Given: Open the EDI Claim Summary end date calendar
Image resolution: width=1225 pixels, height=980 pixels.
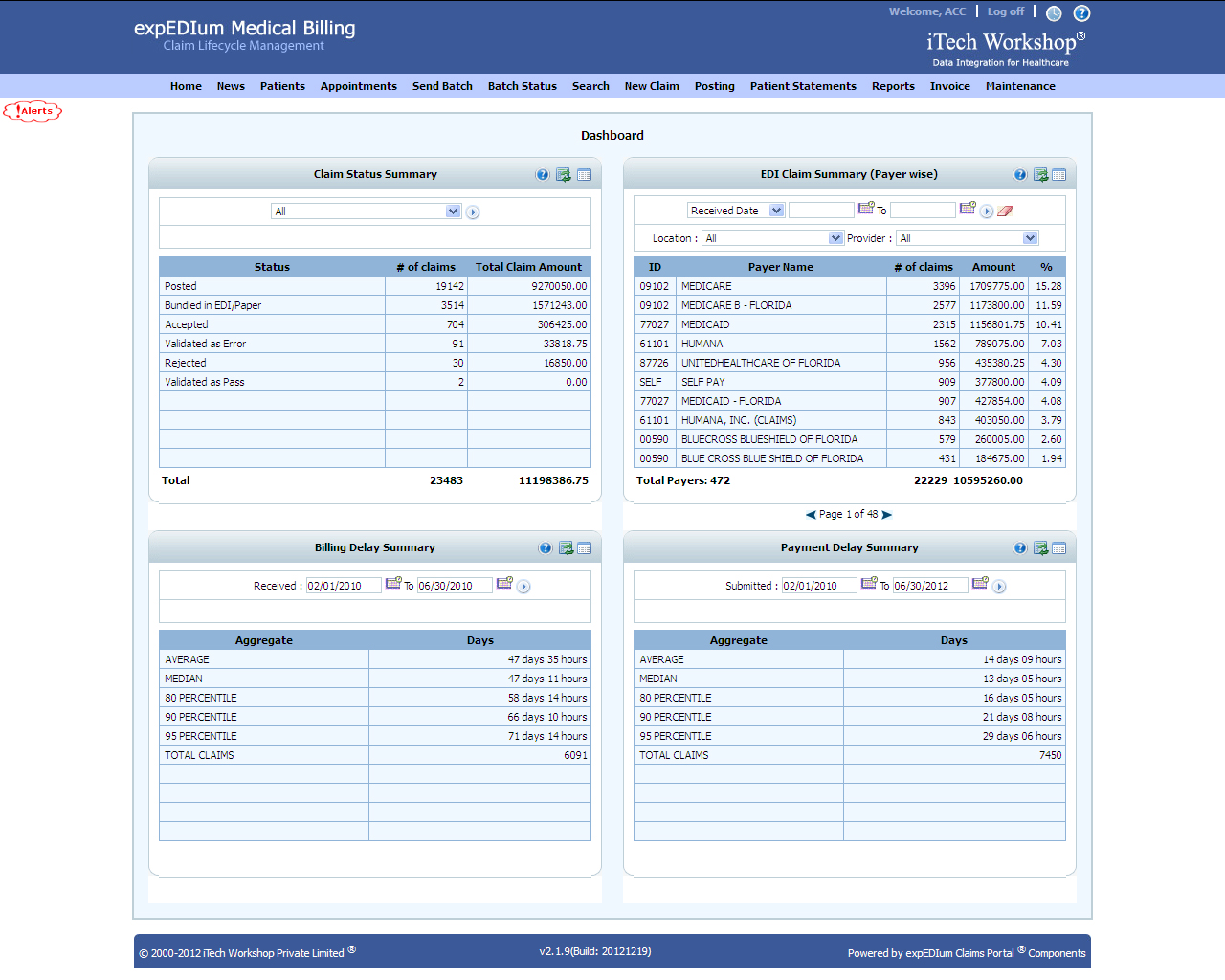Looking at the screenshot, I should click(x=968, y=208).
